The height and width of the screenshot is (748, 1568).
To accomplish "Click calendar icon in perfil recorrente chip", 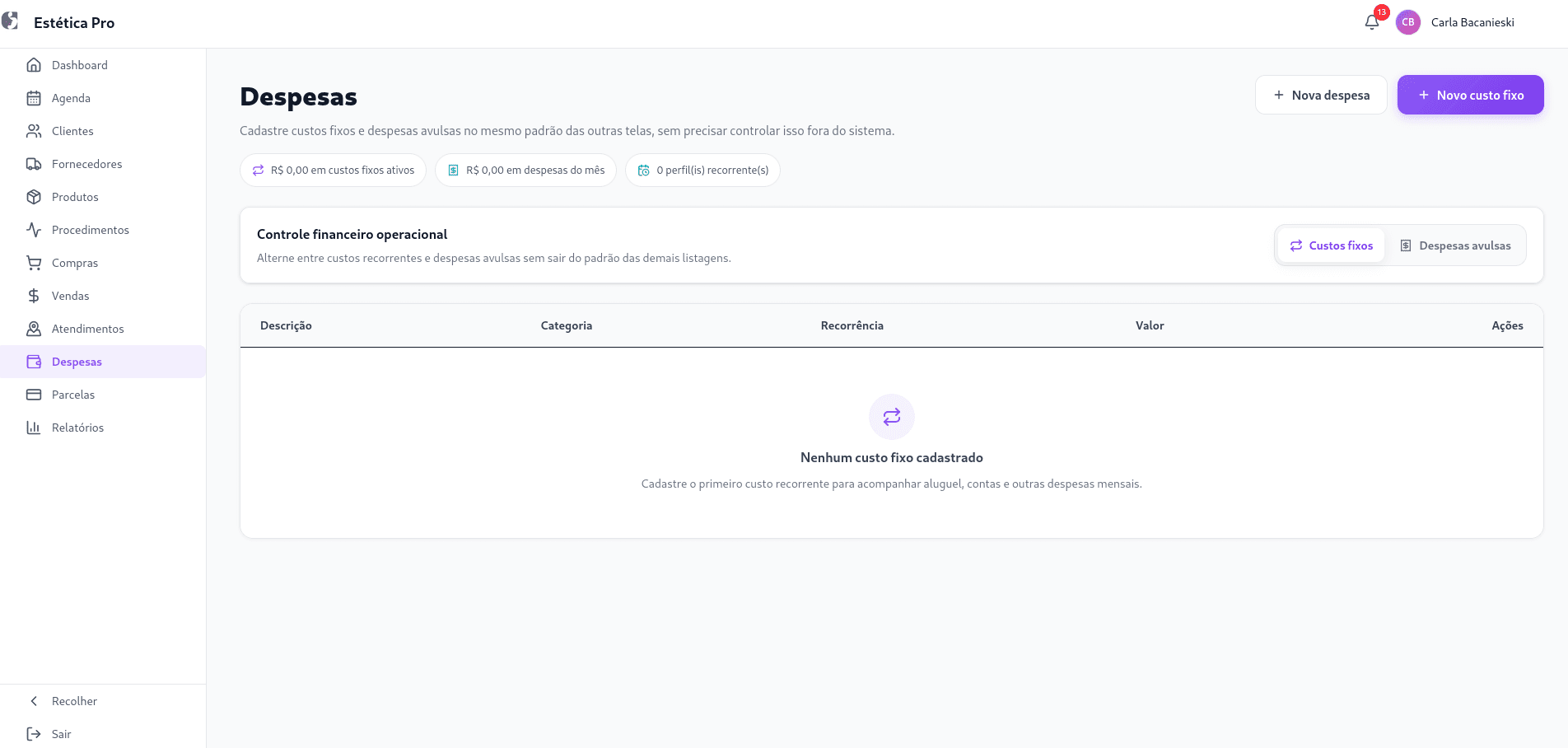I will click(644, 171).
